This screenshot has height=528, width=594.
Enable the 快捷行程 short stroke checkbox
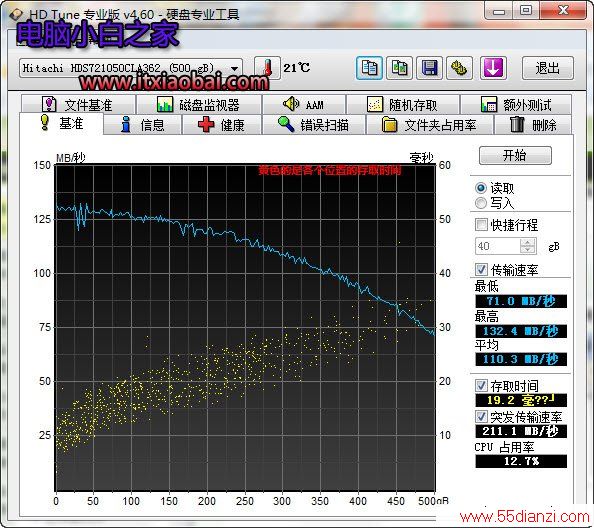[x=481, y=225]
